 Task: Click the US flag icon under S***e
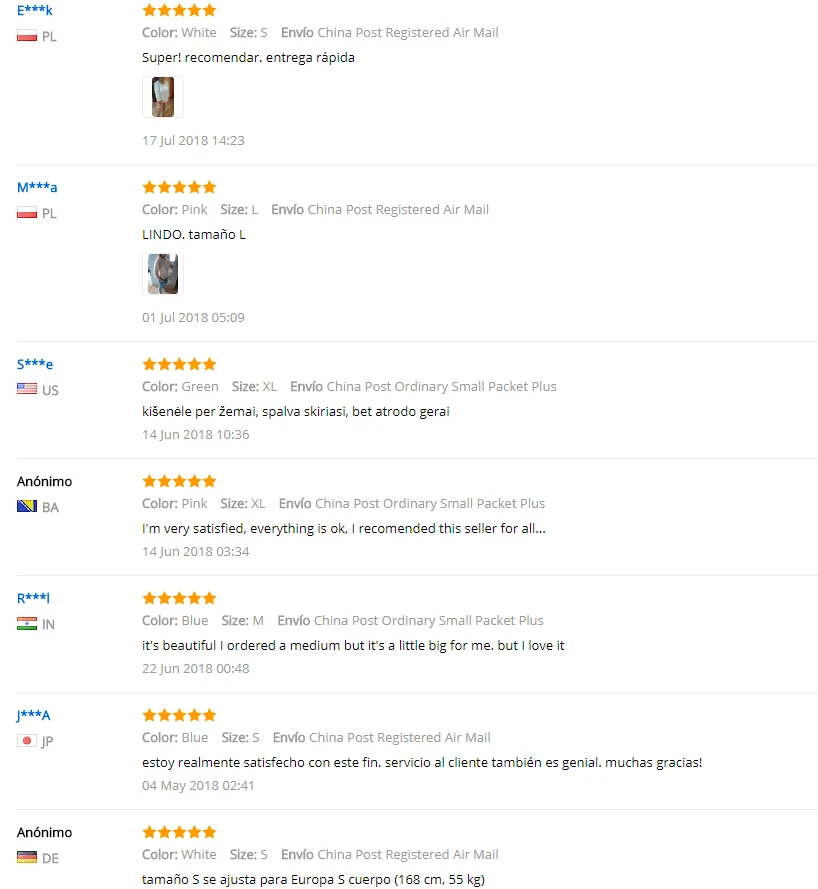click(27, 389)
